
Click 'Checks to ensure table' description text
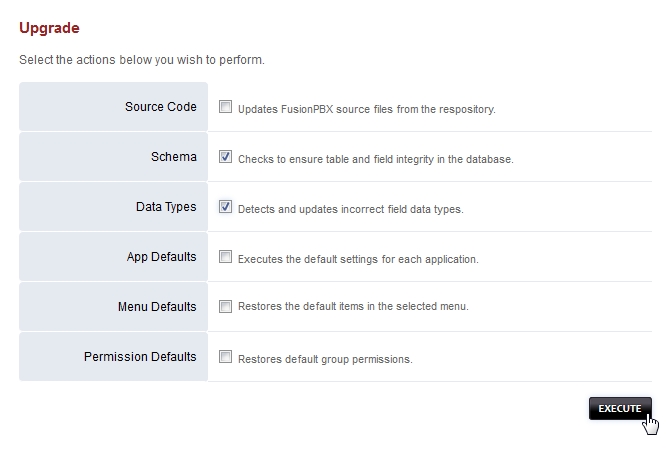point(375,159)
